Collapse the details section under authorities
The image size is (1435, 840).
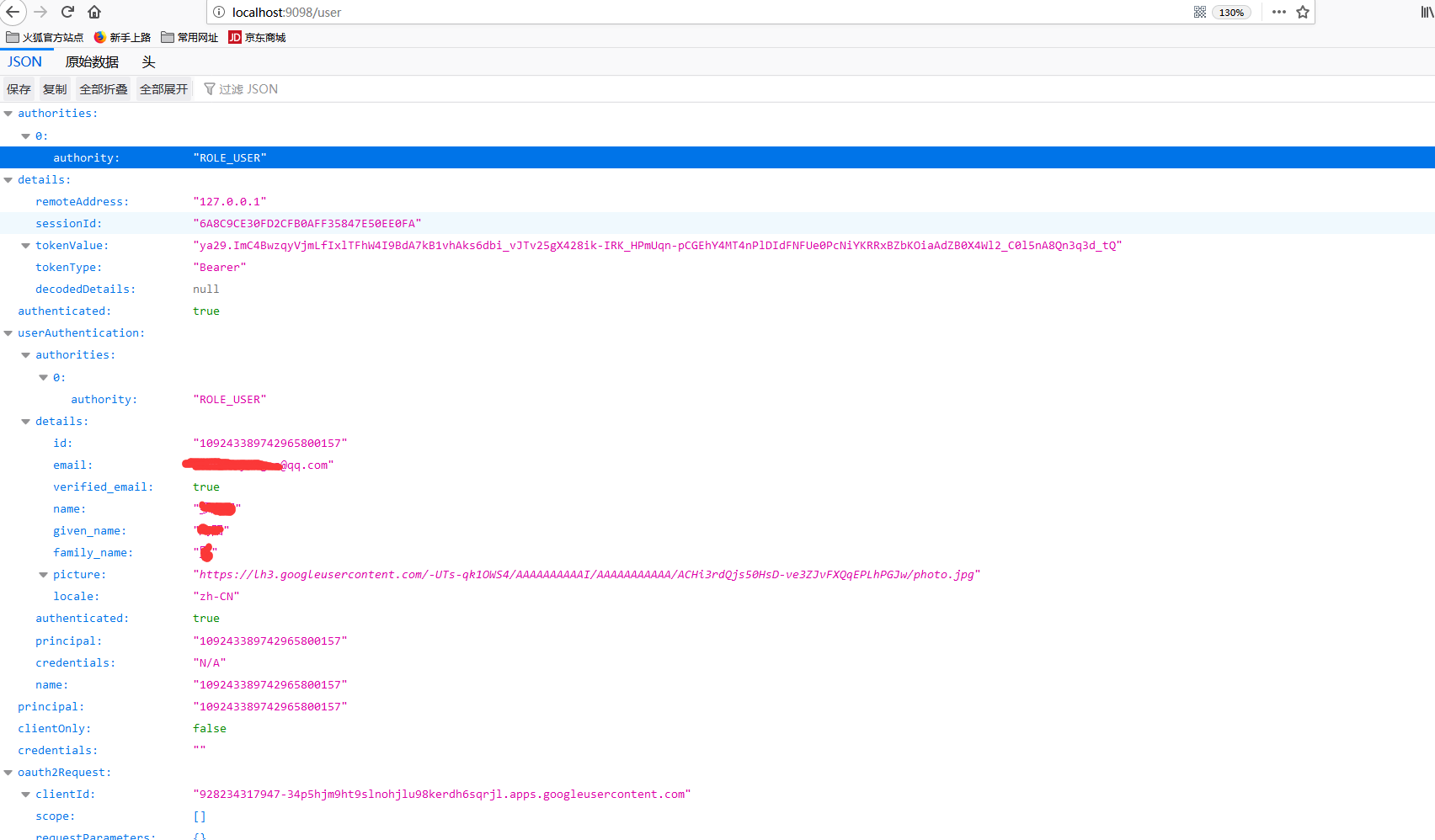(8, 179)
